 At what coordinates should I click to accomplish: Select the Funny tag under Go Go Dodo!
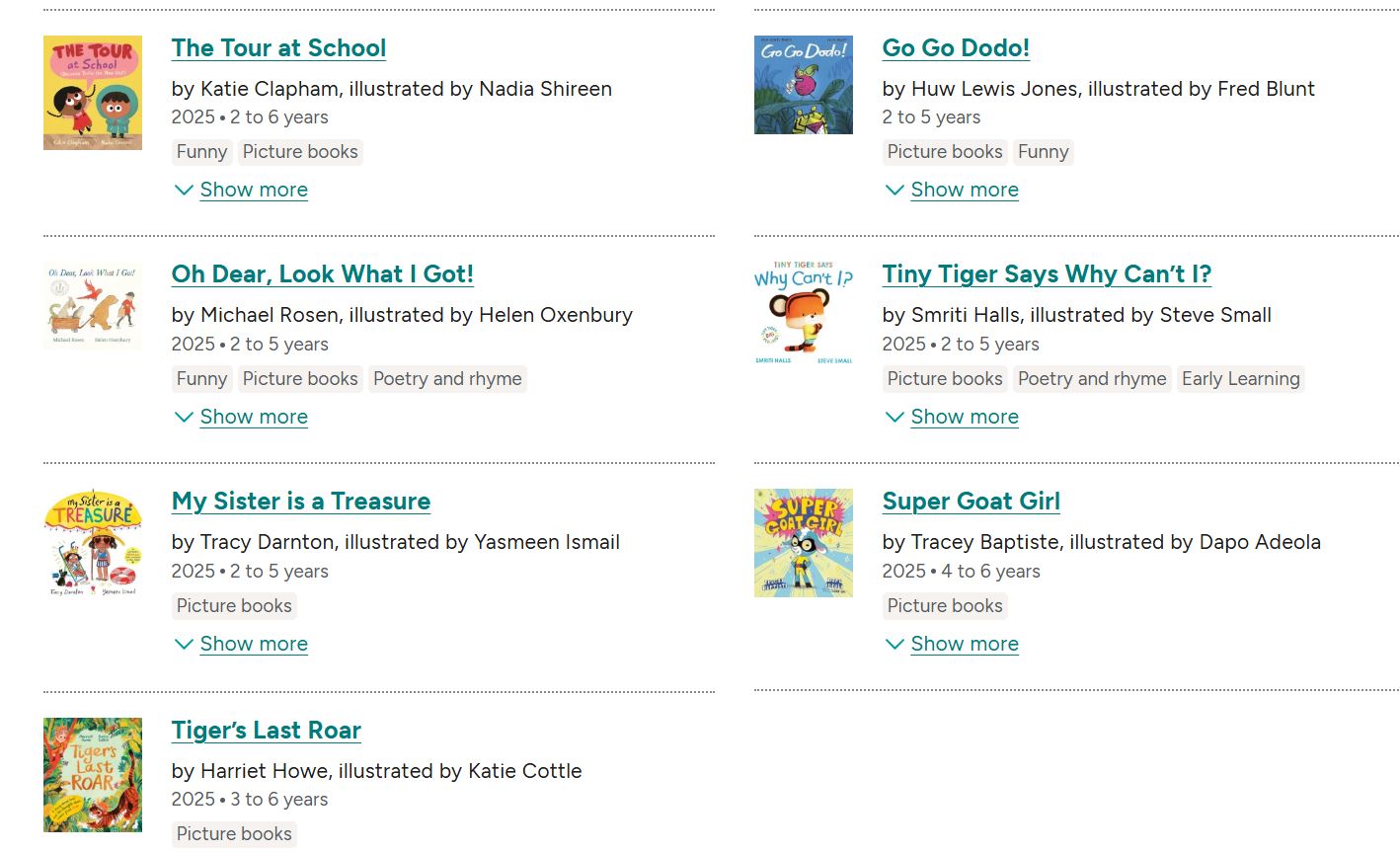click(1043, 152)
